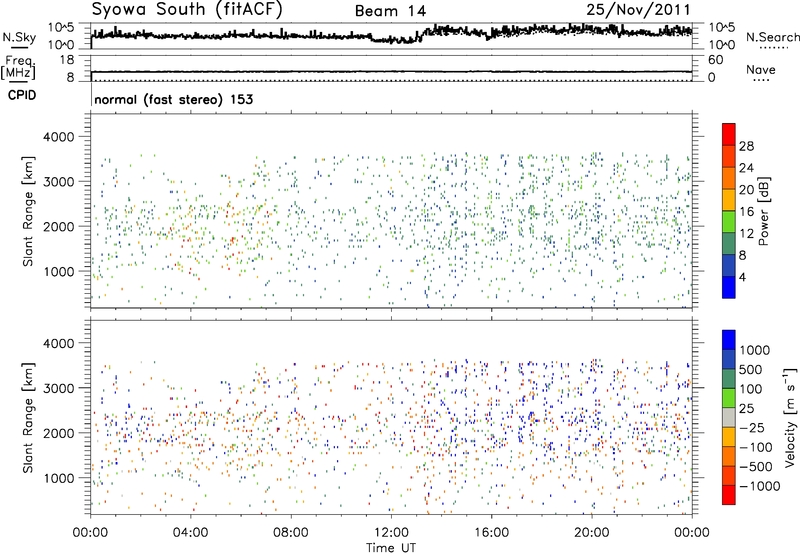The height and width of the screenshot is (554, 800).
Task: Click the '18' frequency tick label
Action: (67, 60)
